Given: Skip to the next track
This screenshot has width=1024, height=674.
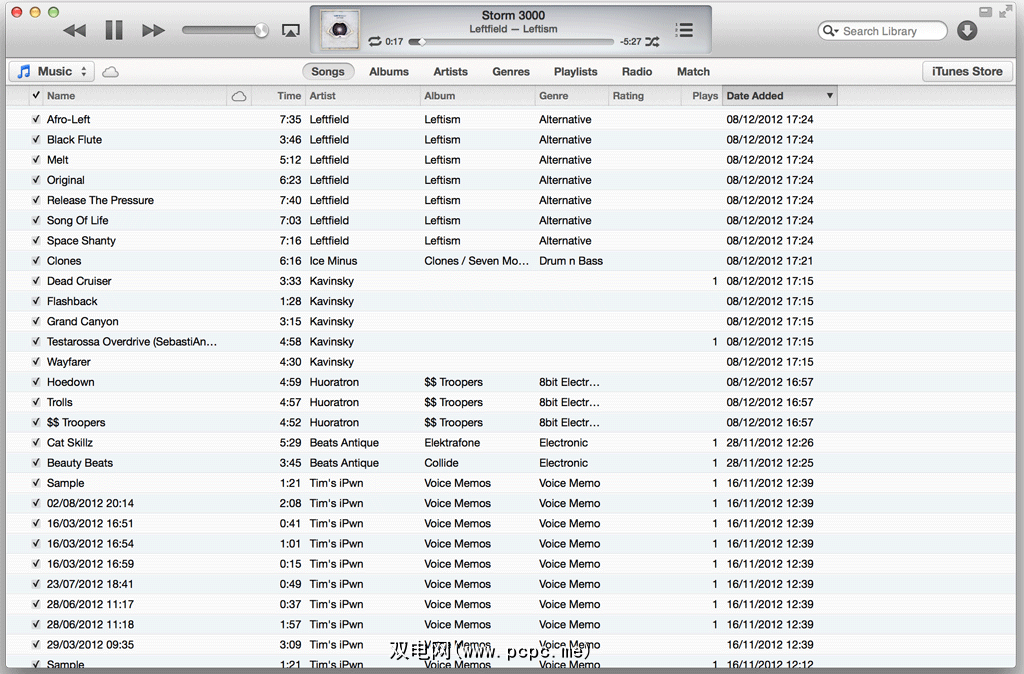Looking at the screenshot, I should [153, 31].
